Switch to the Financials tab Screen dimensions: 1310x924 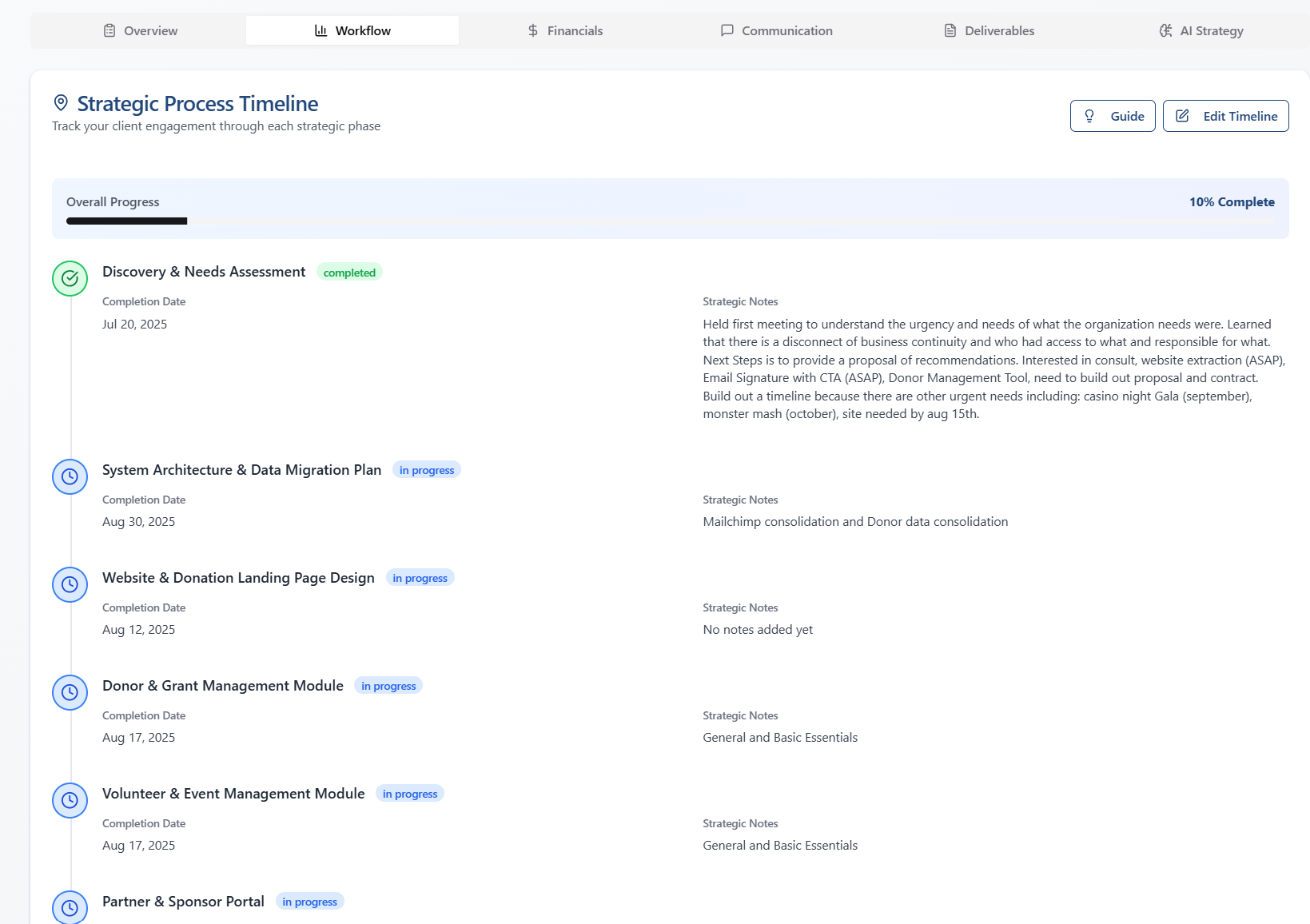[x=565, y=30]
